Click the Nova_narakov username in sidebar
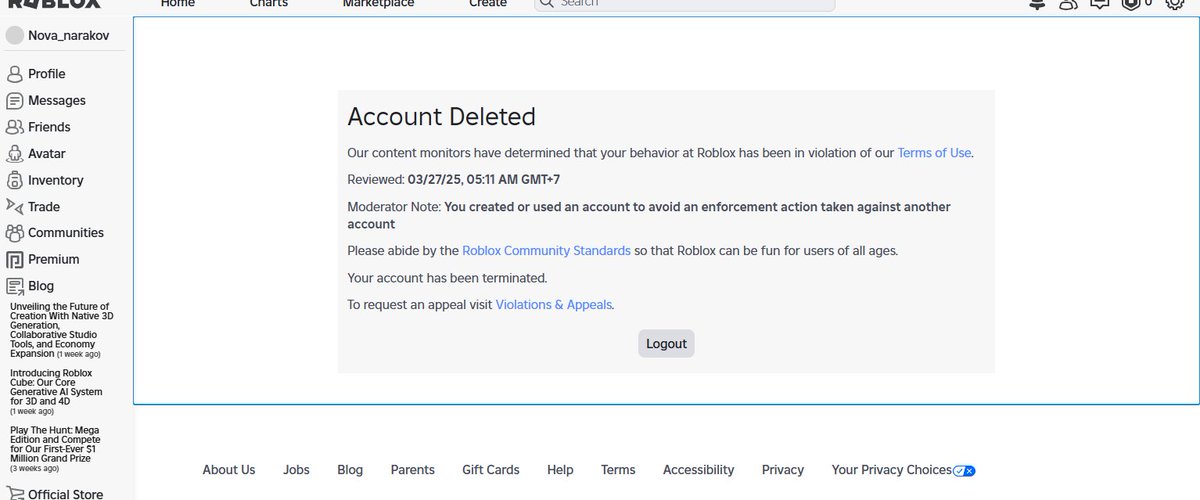The height and width of the screenshot is (500, 1200). click(69, 36)
